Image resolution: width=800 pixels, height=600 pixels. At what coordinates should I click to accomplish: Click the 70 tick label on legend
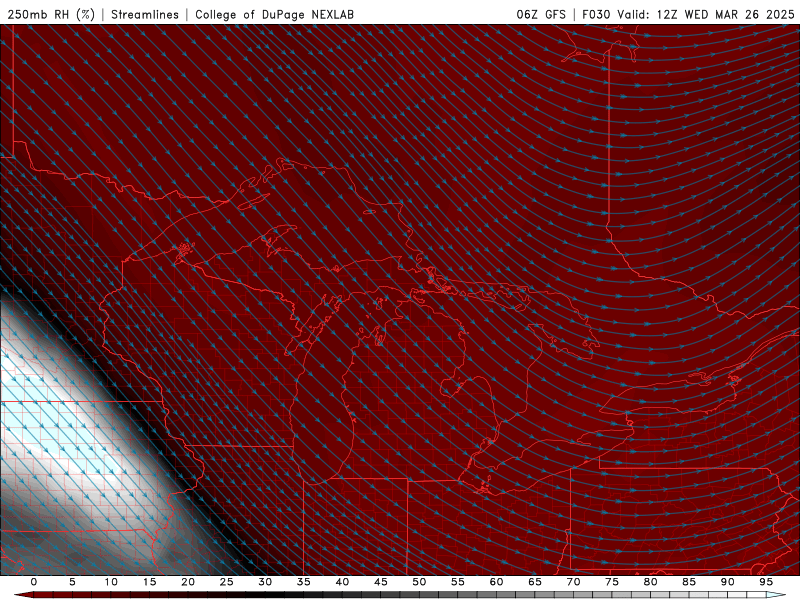(x=573, y=582)
